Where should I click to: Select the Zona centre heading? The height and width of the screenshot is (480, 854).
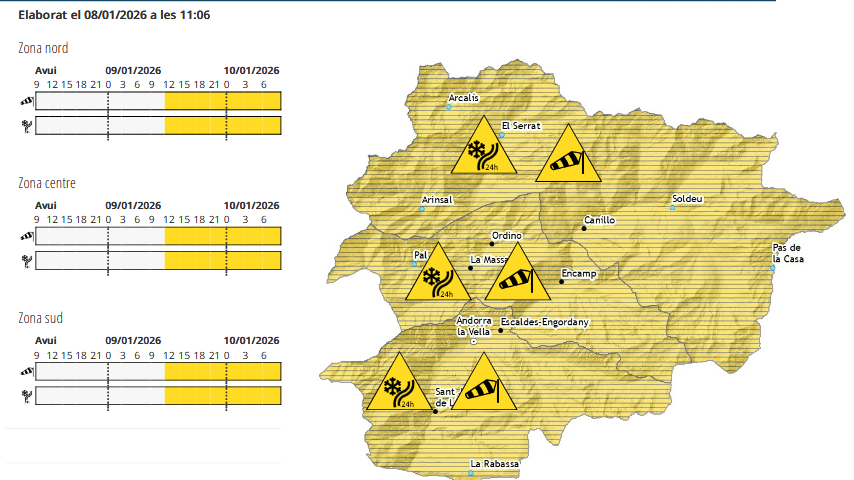47,183
